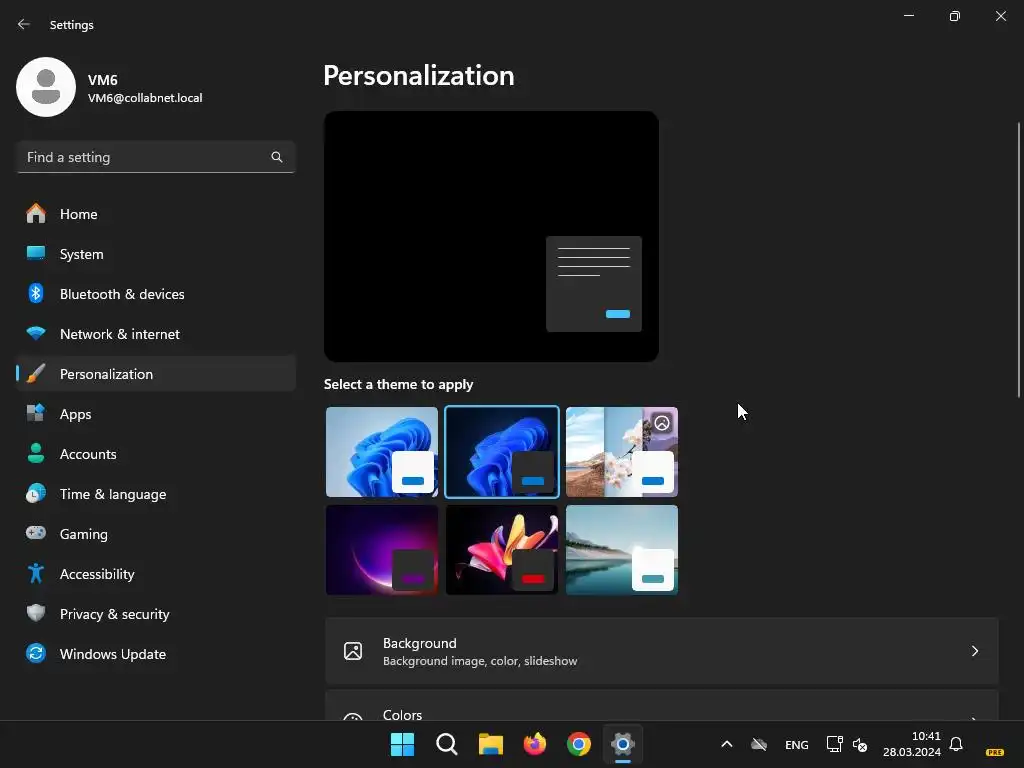Screen dimensions: 1024x768
Task: Apply the lake Sunrise theme
Action: (622, 550)
